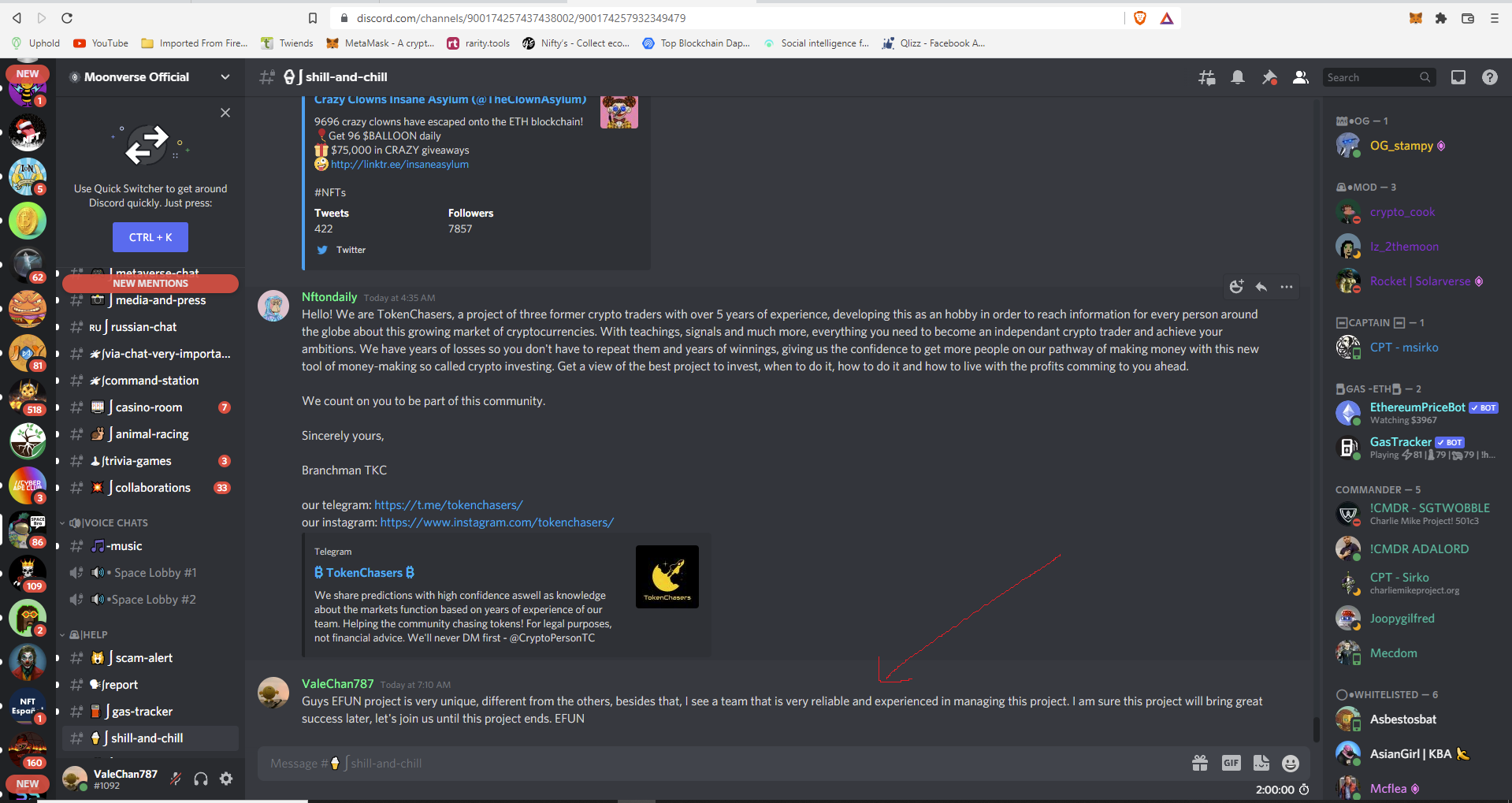This screenshot has height=803, width=1512.
Task: Click the search magnifier icon
Action: (x=1425, y=77)
